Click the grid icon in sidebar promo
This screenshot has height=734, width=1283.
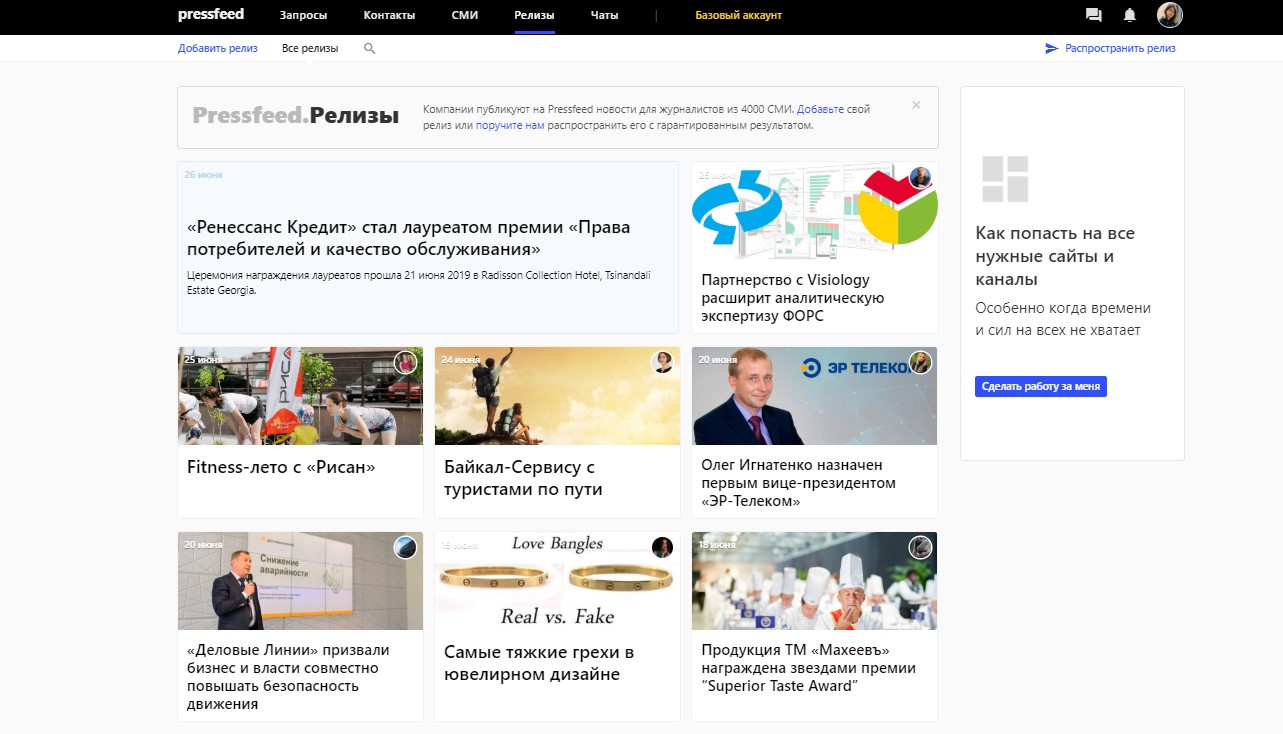pyautogui.click(x=1005, y=179)
